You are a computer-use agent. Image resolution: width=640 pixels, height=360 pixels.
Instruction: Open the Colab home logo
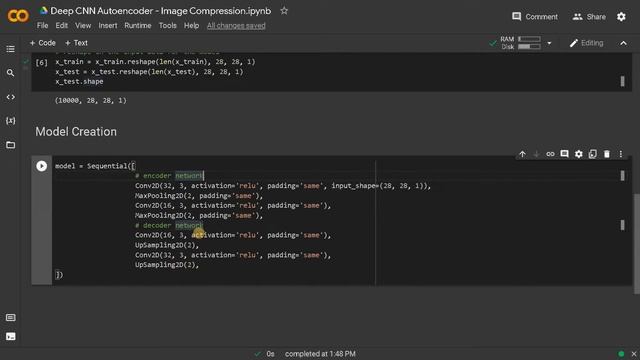18,16
